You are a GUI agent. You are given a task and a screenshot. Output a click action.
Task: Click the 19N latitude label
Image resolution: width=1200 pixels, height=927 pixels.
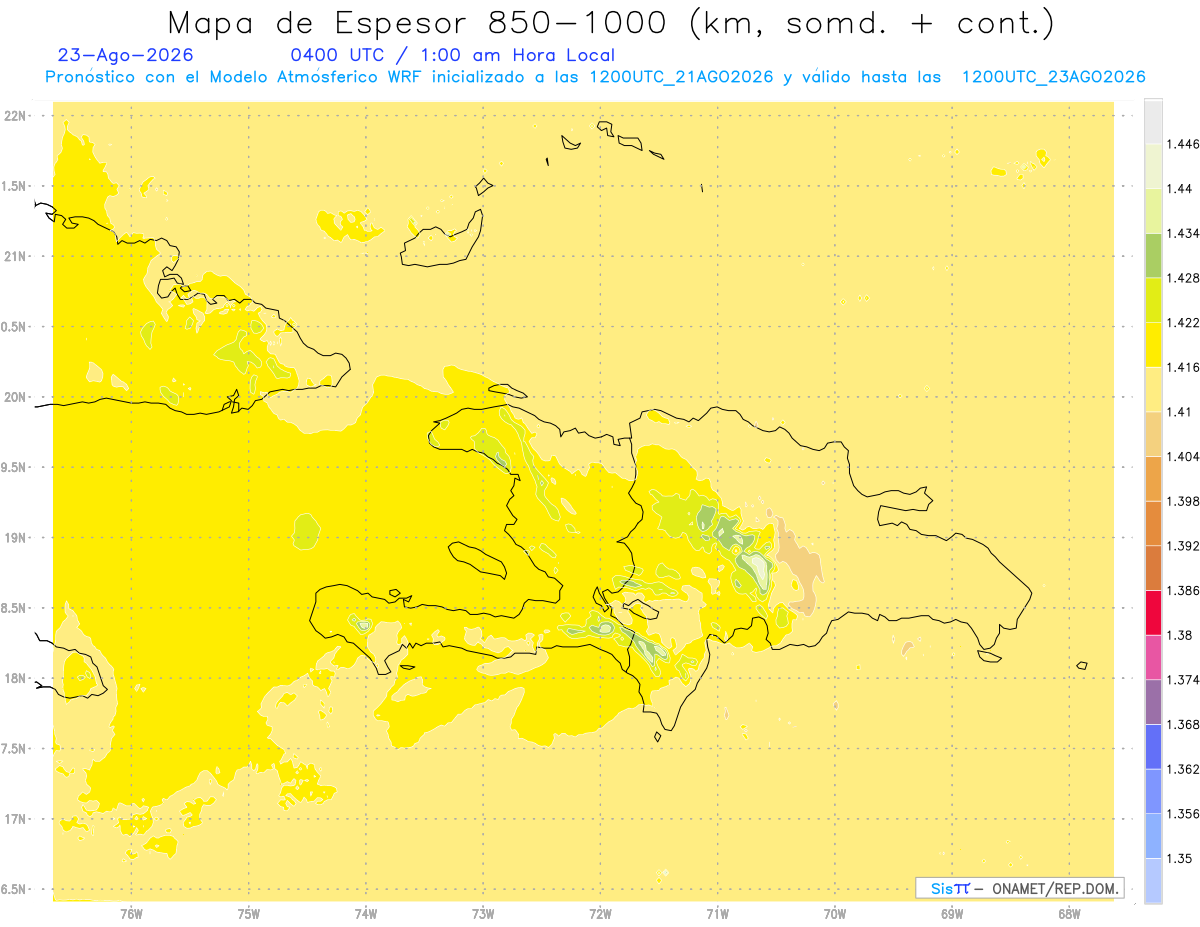coord(16,537)
